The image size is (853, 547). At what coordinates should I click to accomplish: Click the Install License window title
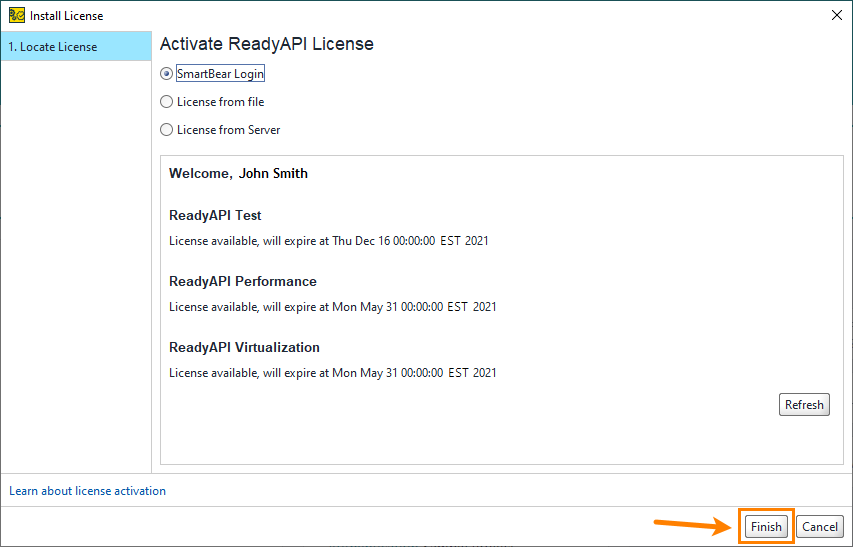click(66, 16)
